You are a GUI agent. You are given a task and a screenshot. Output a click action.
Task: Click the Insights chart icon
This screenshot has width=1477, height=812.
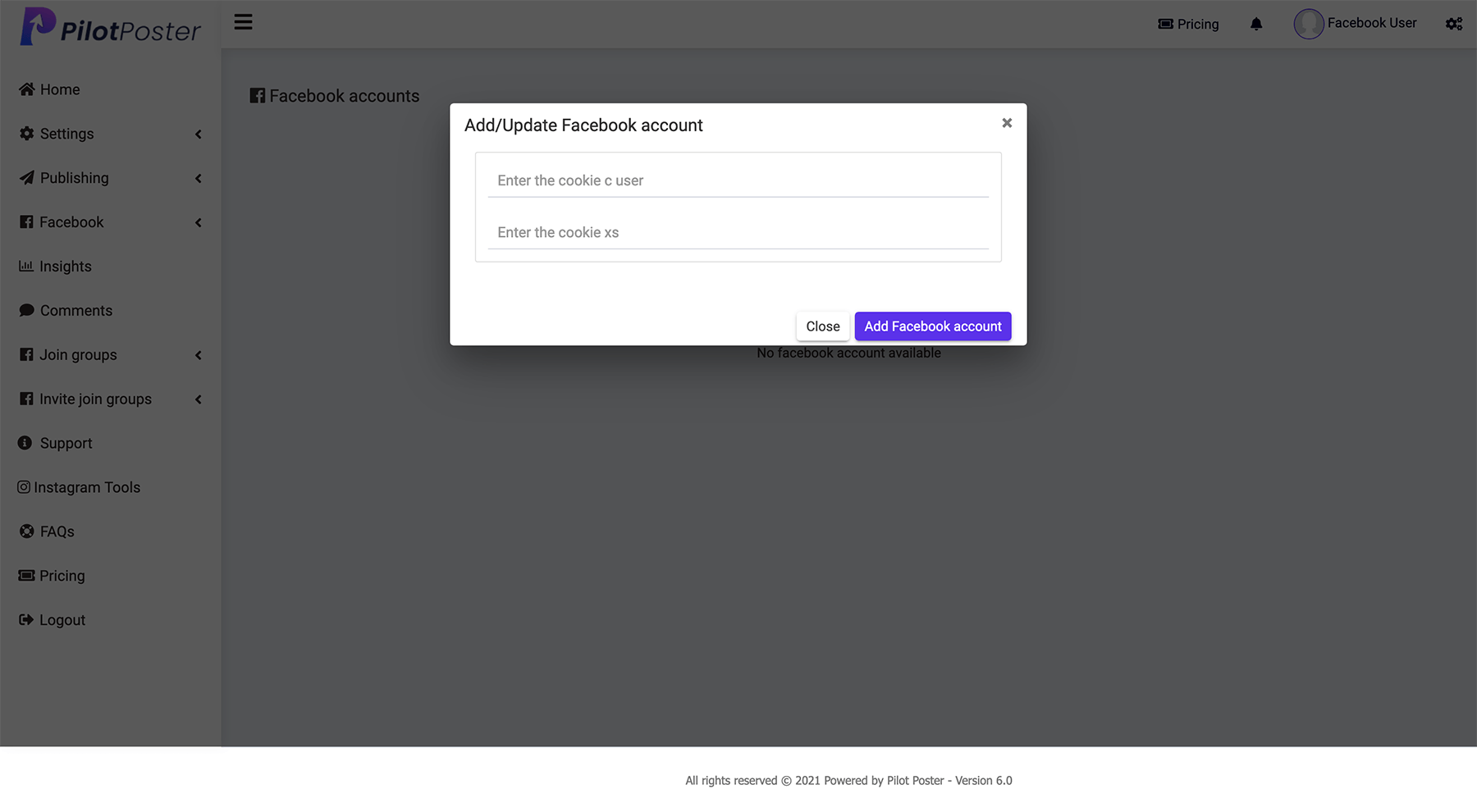click(26, 266)
